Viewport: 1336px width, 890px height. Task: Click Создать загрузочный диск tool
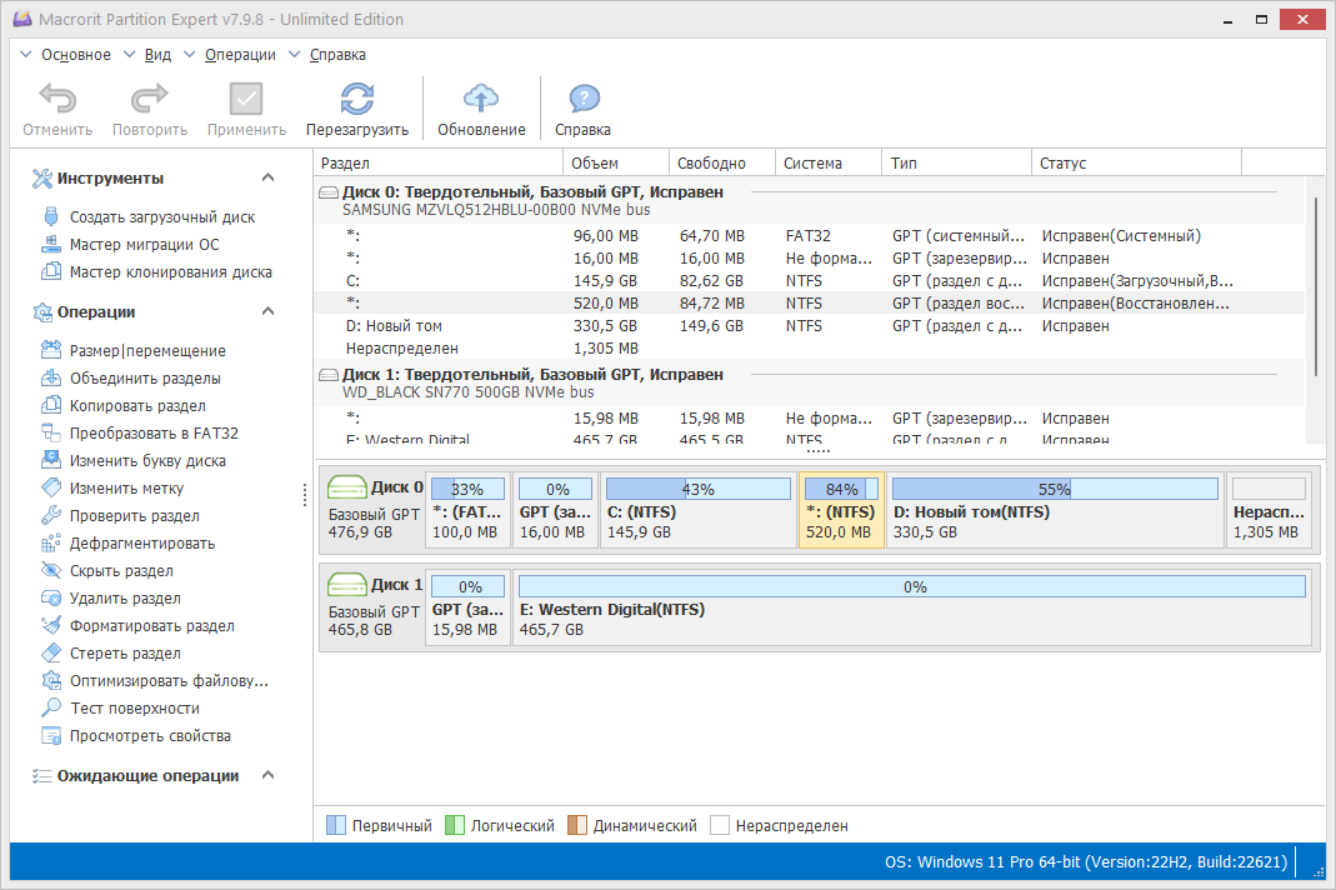click(x=162, y=217)
